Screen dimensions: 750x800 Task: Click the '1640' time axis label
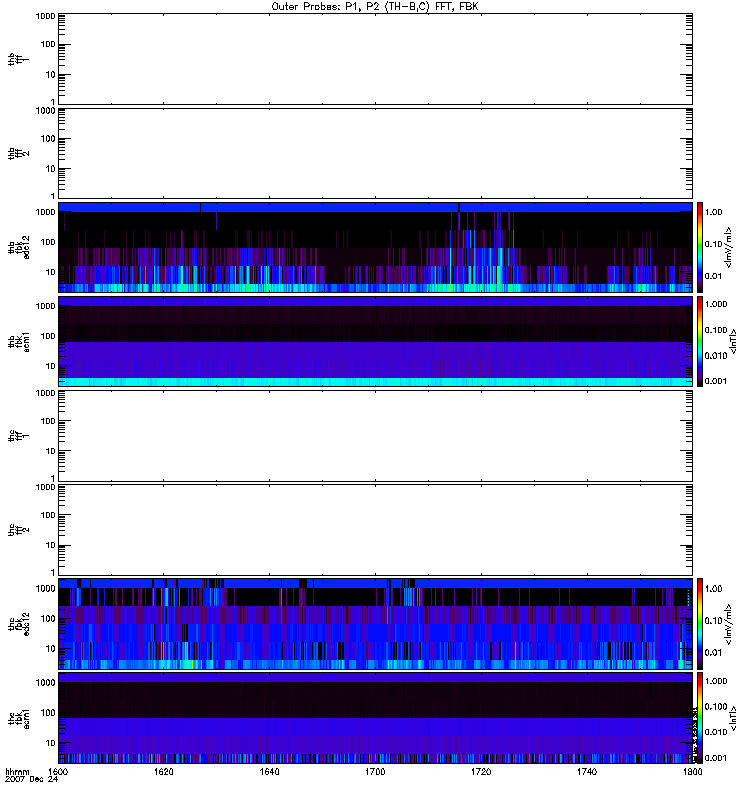click(269, 772)
